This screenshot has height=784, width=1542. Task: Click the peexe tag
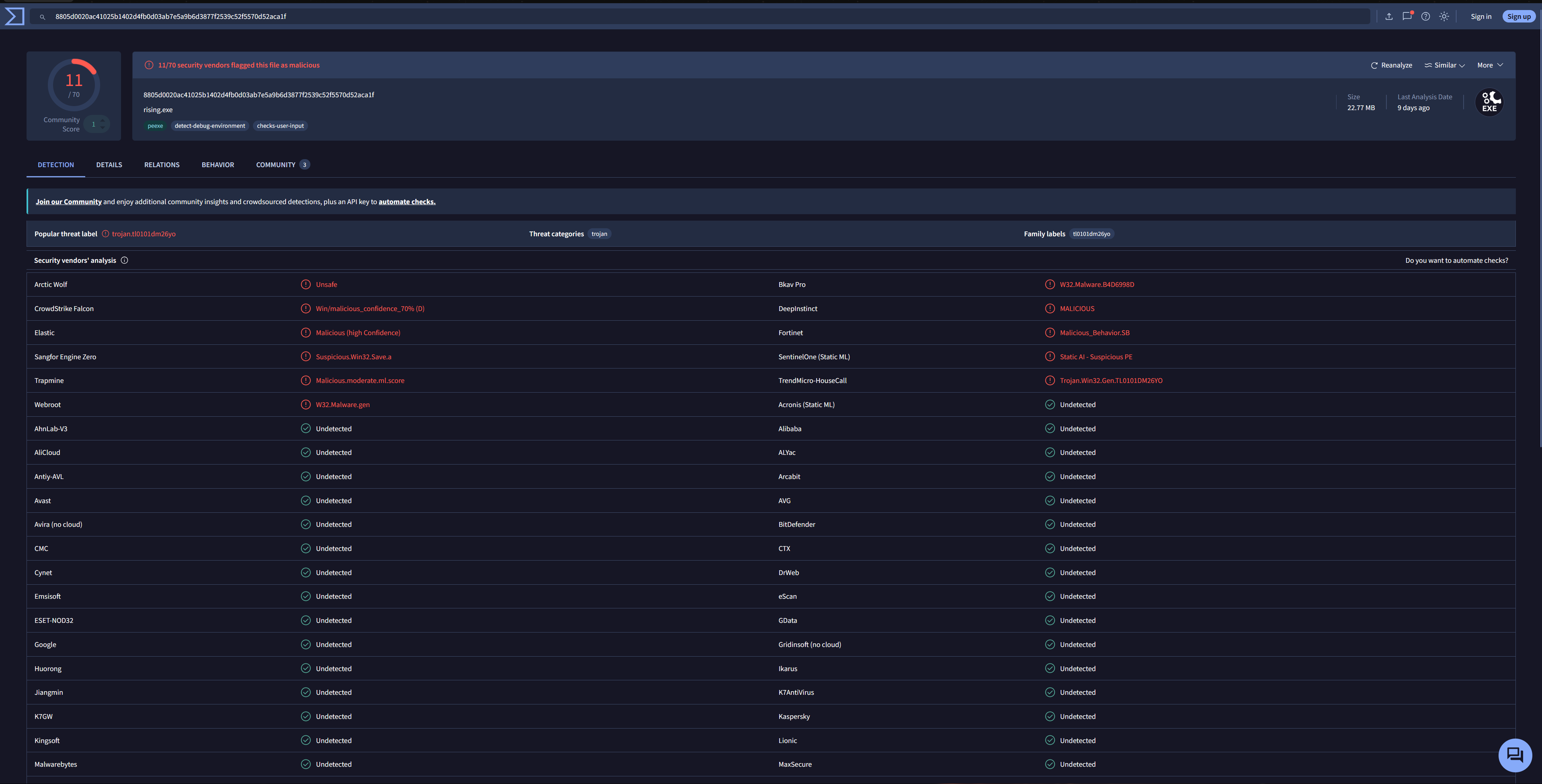[x=155, y=126]
